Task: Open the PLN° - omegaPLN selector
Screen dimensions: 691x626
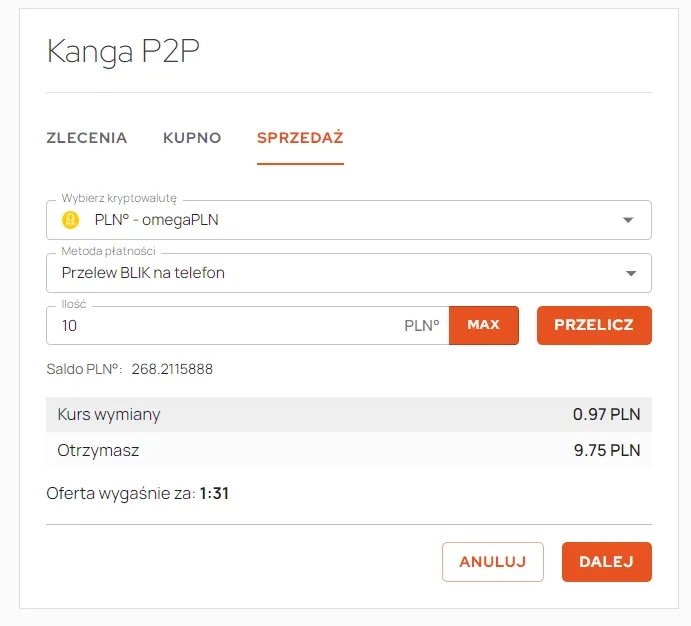Action: [x=349, y=220]
